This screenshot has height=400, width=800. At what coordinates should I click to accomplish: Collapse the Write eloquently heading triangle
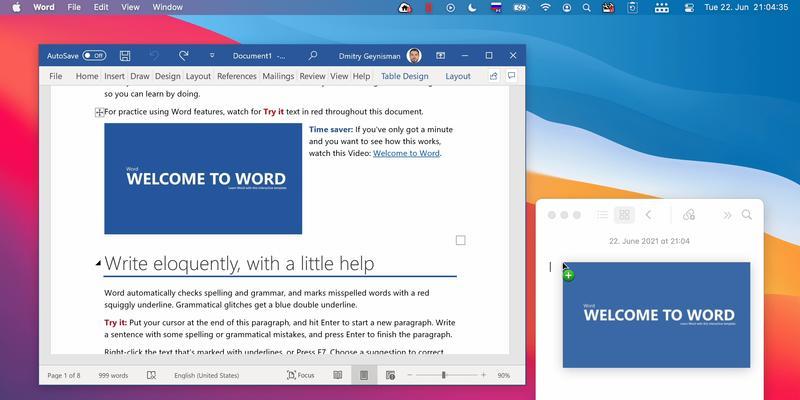click(x=98, y=263)
